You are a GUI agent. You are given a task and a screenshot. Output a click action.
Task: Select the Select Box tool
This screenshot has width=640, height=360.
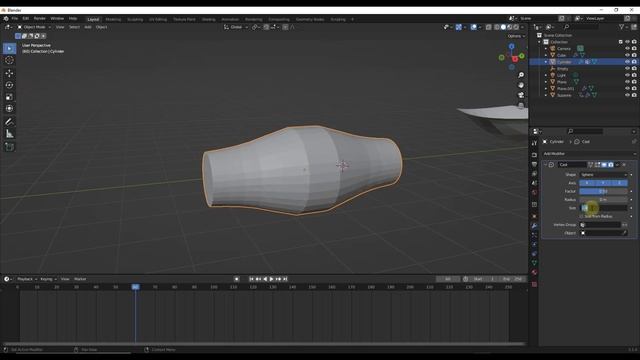9,49
